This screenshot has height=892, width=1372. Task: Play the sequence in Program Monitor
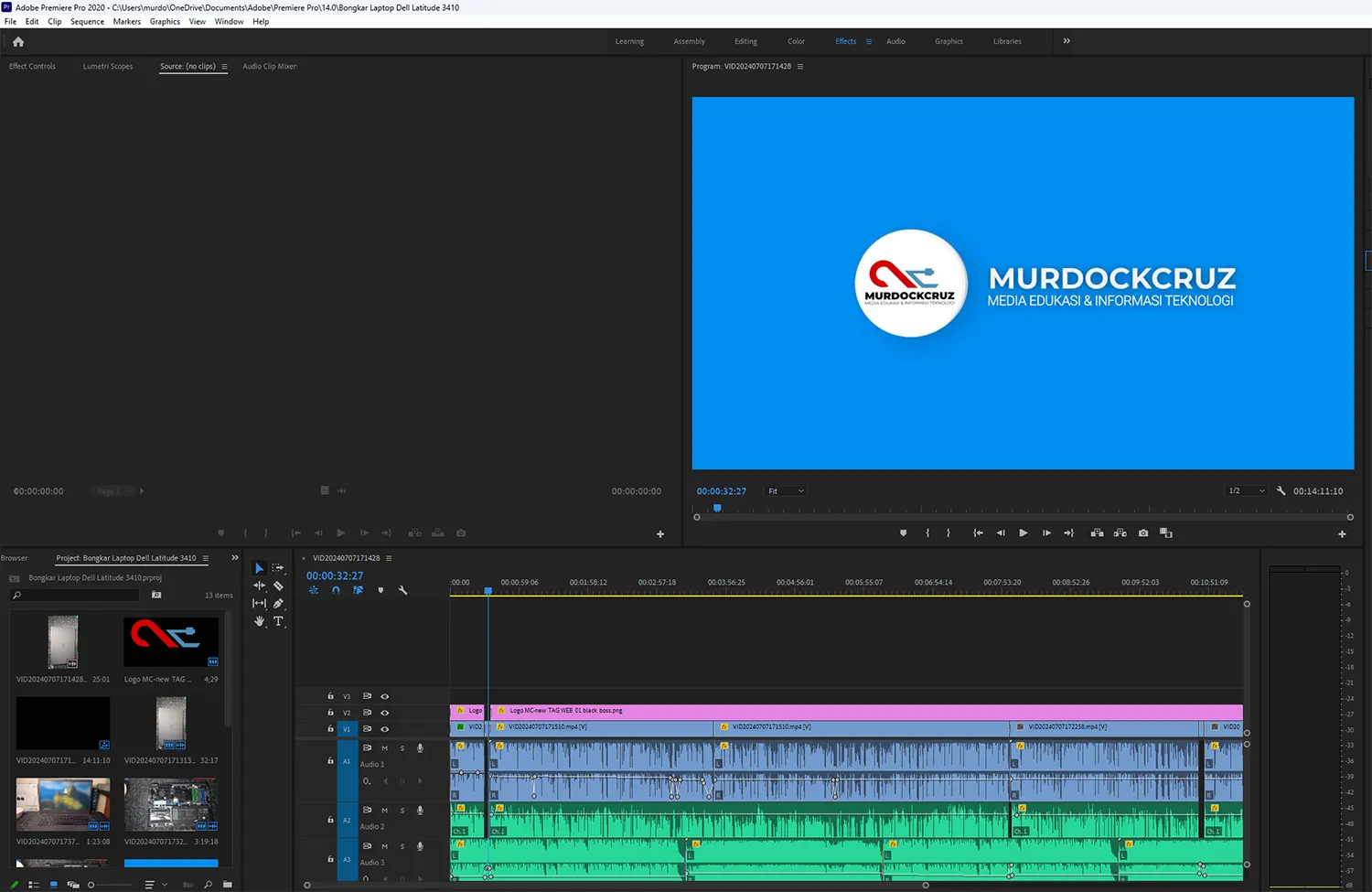1023,533
